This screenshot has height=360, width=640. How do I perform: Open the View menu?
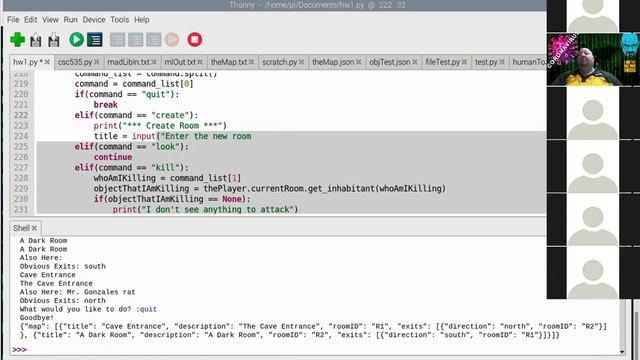pos(50,20)
